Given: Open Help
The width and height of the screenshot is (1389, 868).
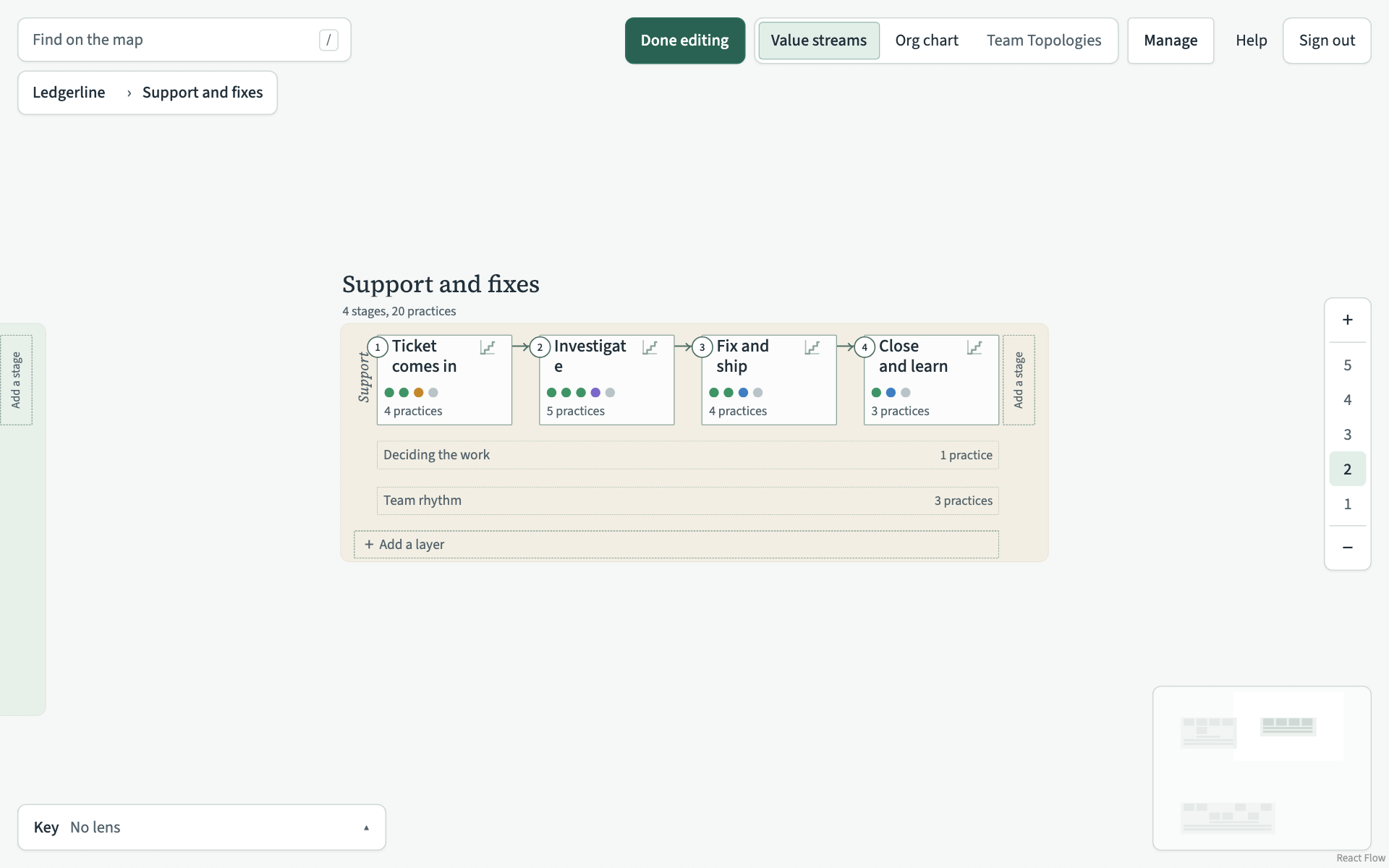Looking at the screenshot, I should (1251, 41).
